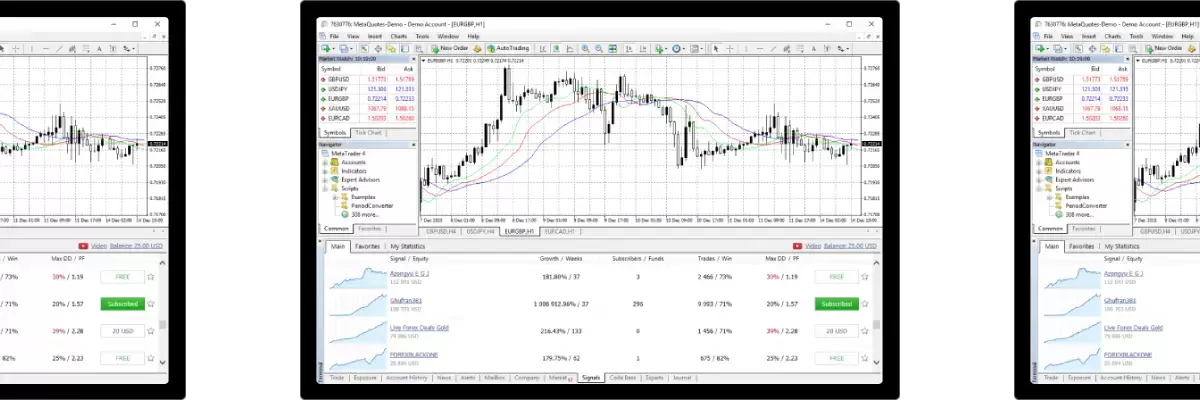Expand Expert Advisors node in center window Navigator
1200x400 pixels.
click(325, 179)
